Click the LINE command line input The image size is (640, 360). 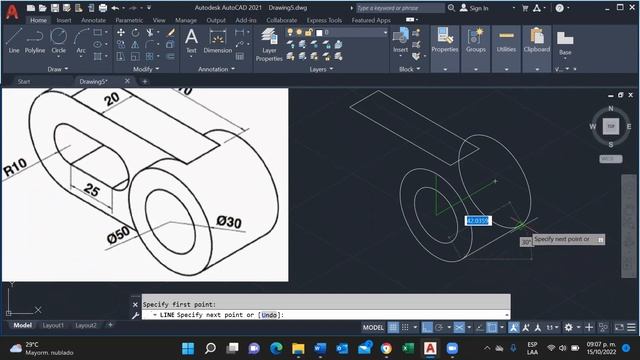[326, 315]
